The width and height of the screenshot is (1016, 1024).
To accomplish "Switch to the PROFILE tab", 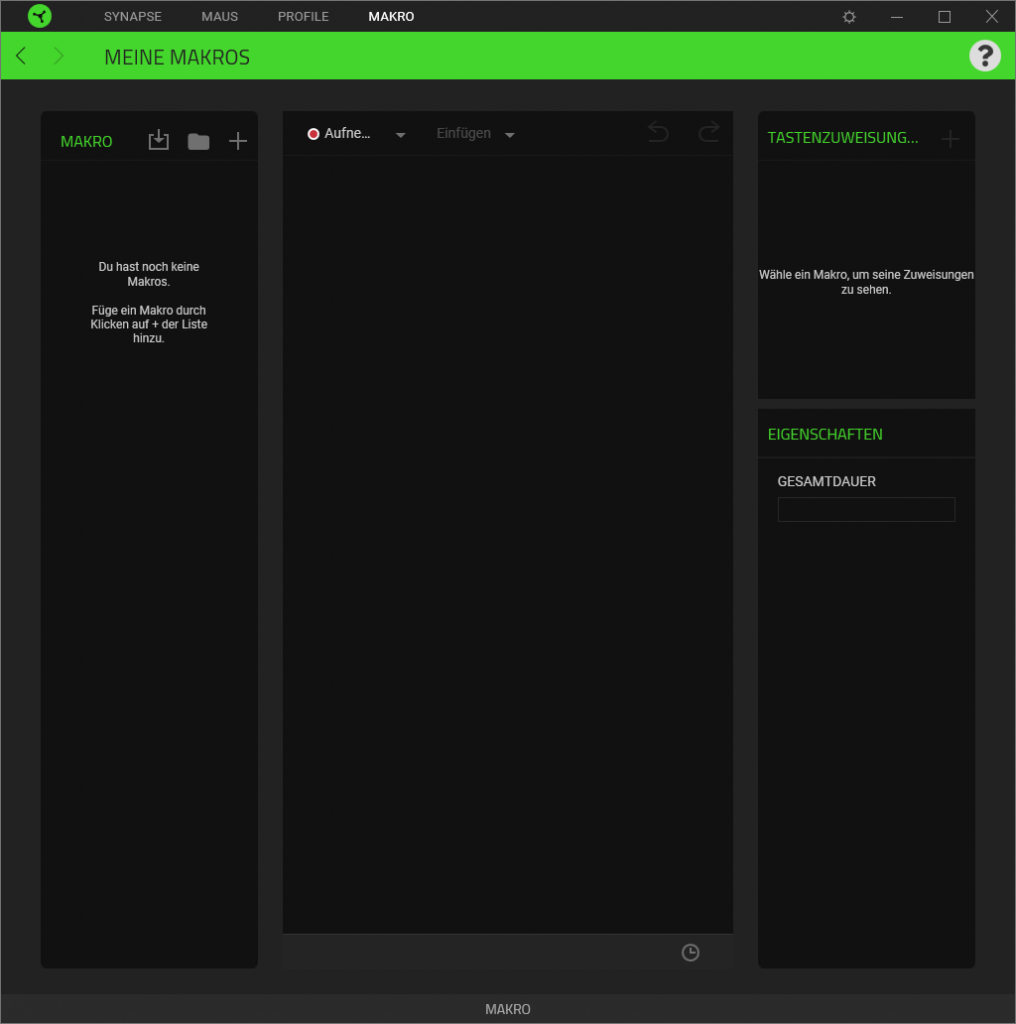I will point(303,16).
